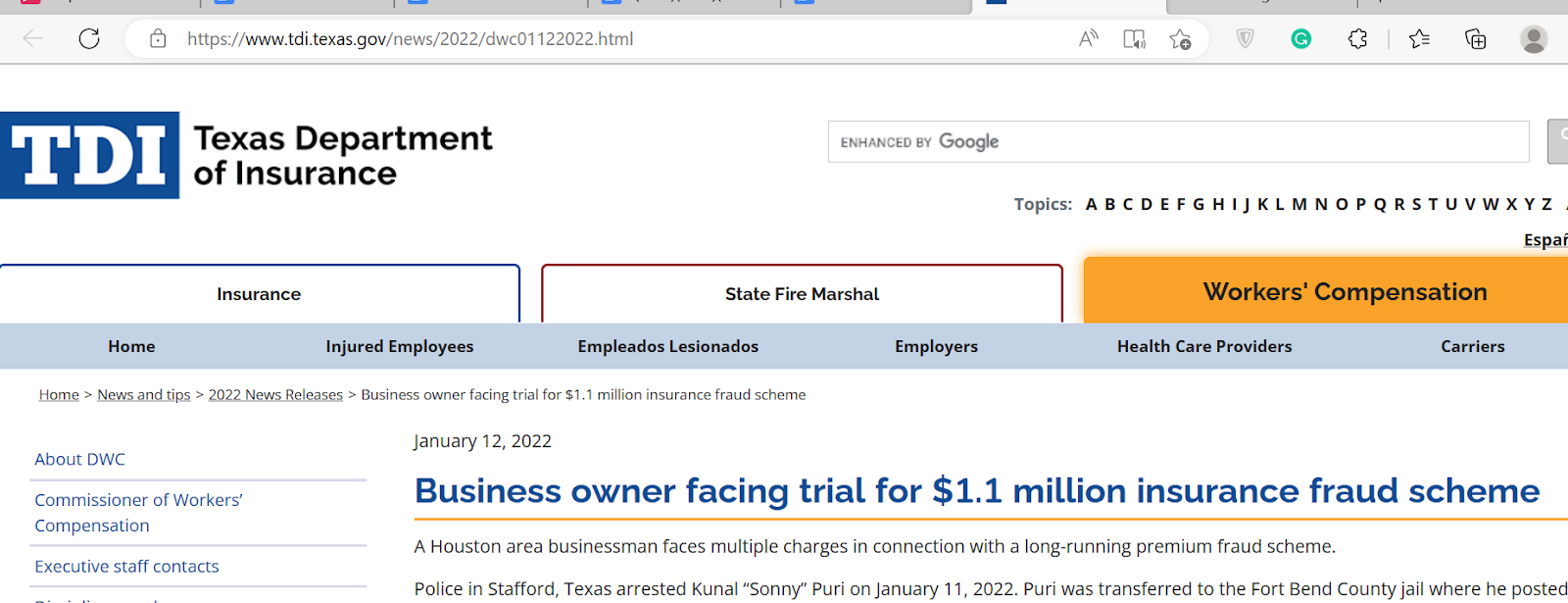View site information lock icon
Viewport: 1568px width, 603px height.
tap(158, 39)
